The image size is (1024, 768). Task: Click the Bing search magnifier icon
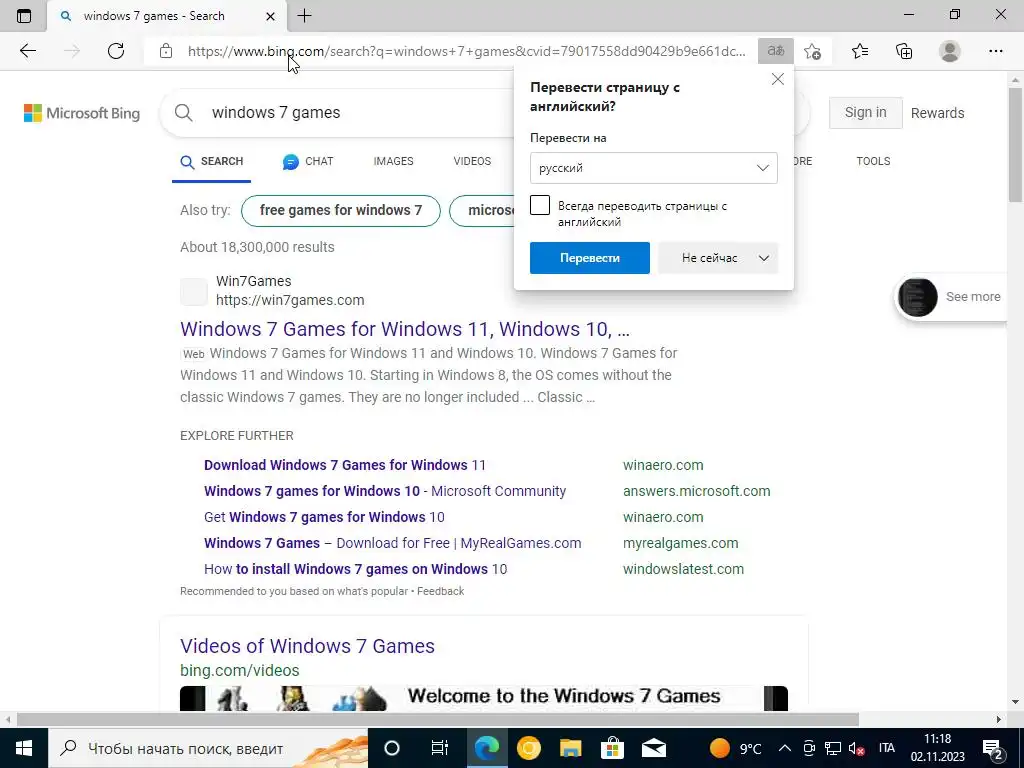click(184, 112)
